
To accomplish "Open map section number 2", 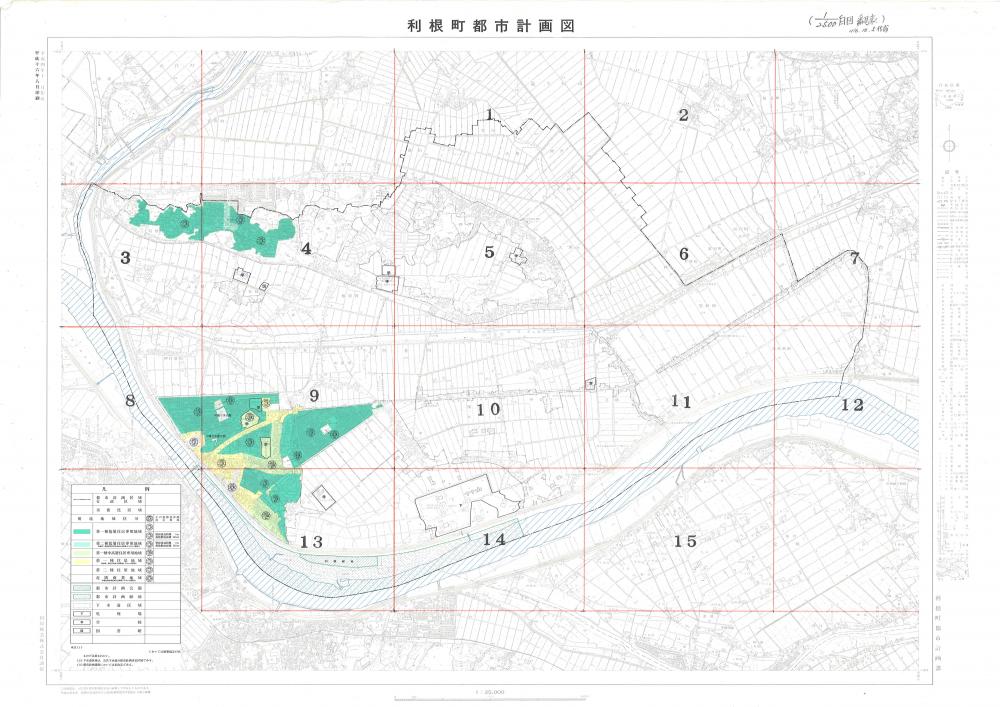I will point(684,115).
